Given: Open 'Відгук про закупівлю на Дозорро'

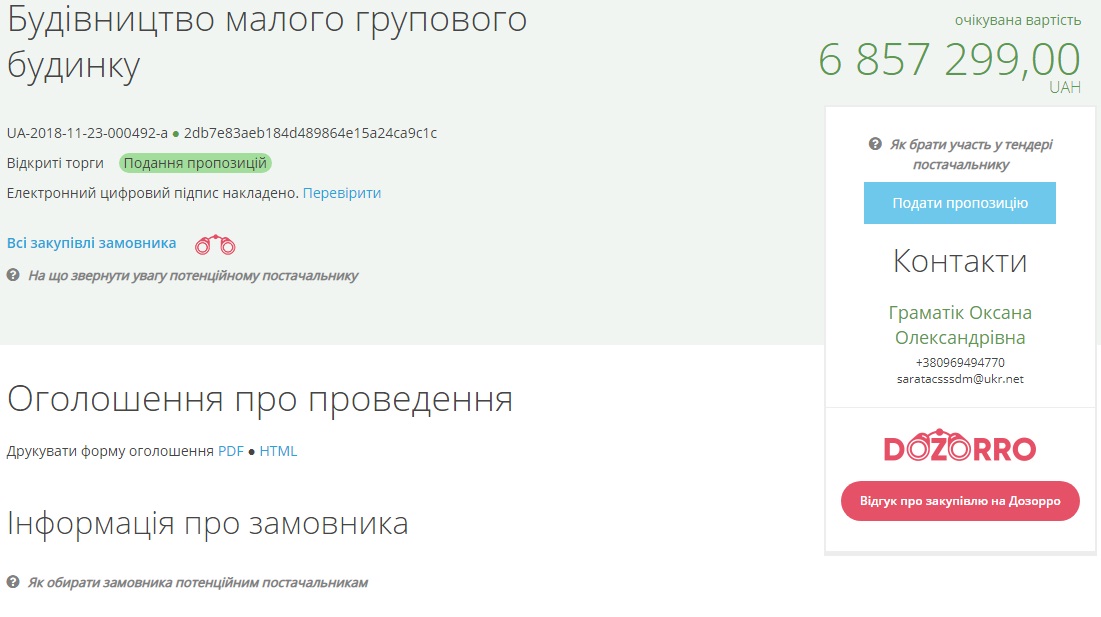Looking at the screenshot, I should tap(959, 501).
